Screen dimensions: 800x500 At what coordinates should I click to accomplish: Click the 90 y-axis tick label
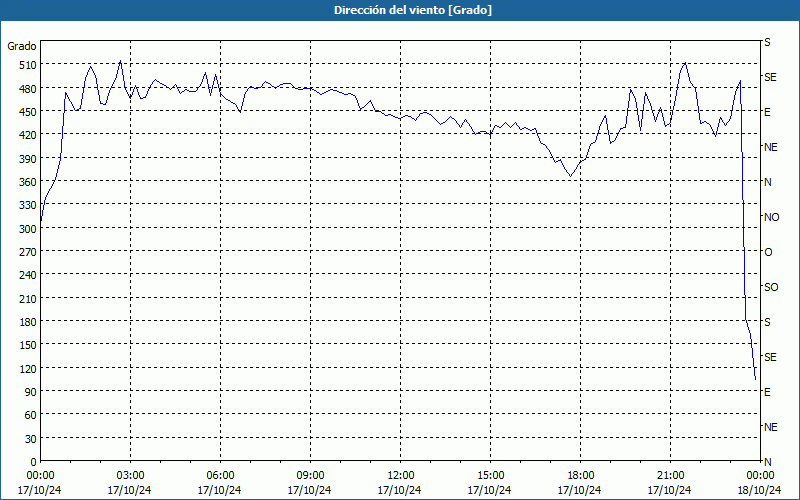pyautogui.click(x=31, y=392)
